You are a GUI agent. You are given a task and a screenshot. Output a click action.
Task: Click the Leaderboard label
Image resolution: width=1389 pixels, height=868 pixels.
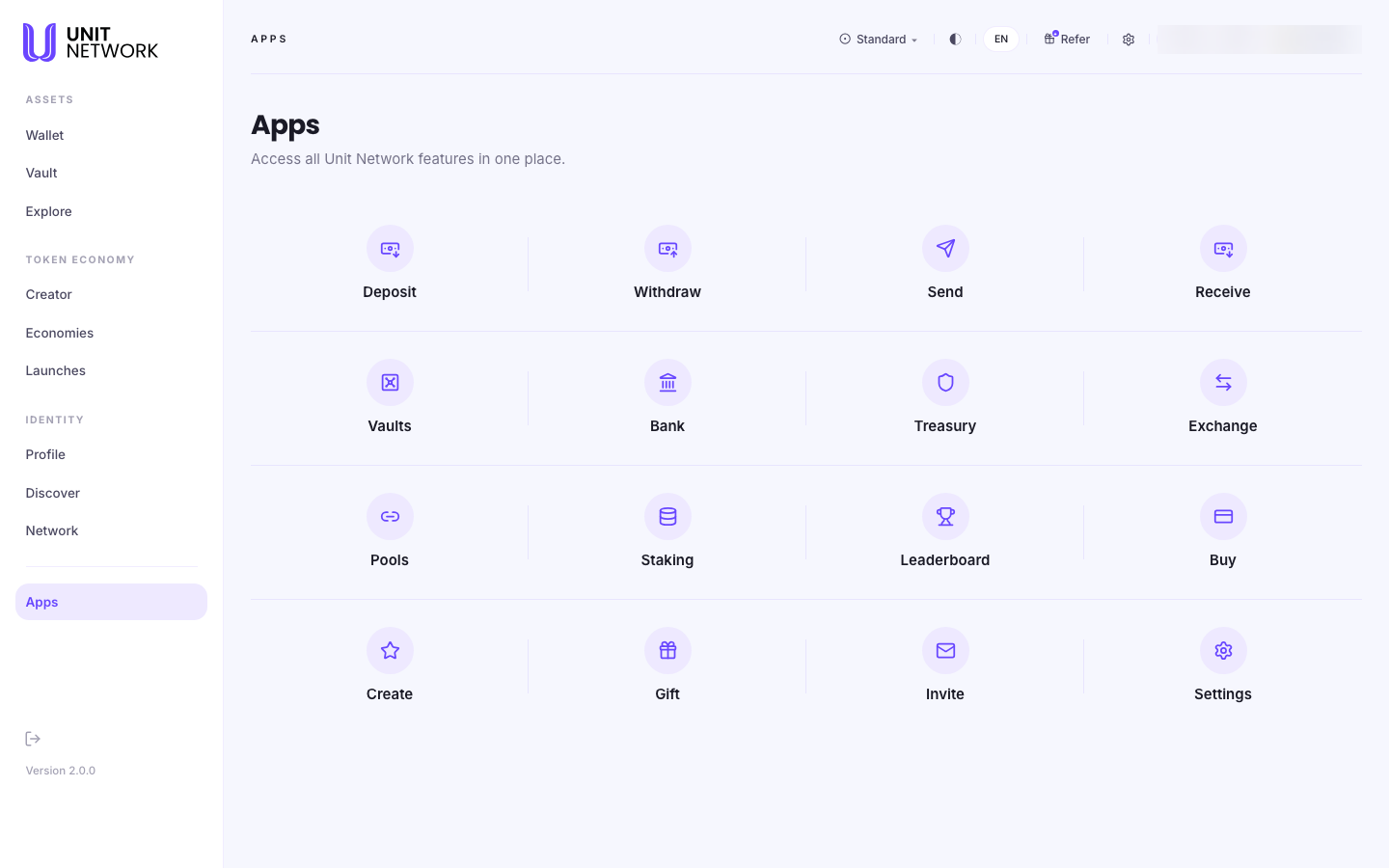tap(945, 560)
